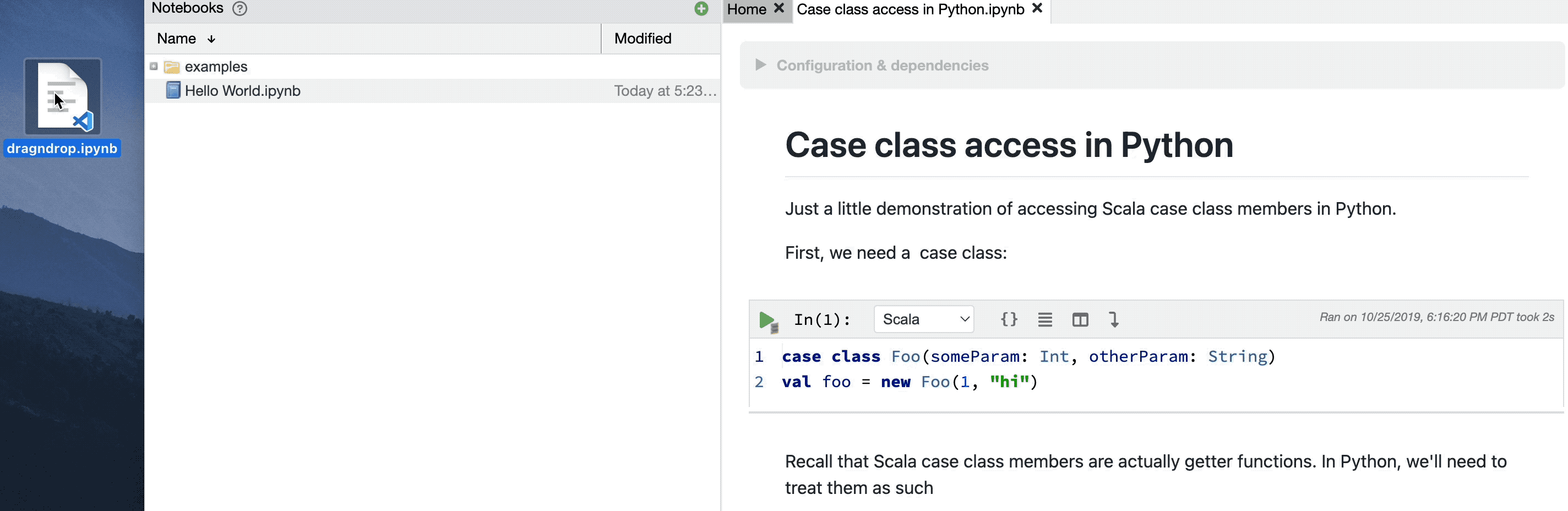Image resolution: width=1568 pixels, height=511 pixels.
Task: Open the Scala language dropdown
Action: [x=923, y=319]
